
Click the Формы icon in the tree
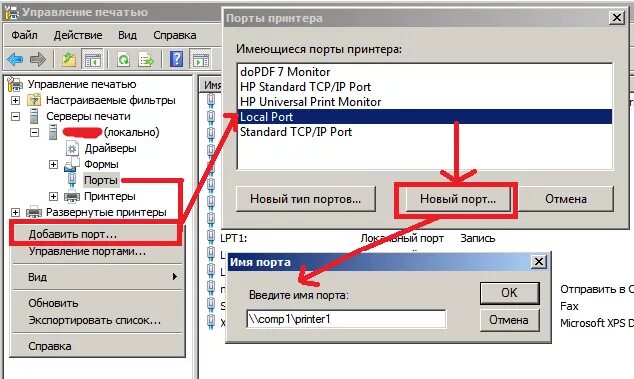click(71, 164)
